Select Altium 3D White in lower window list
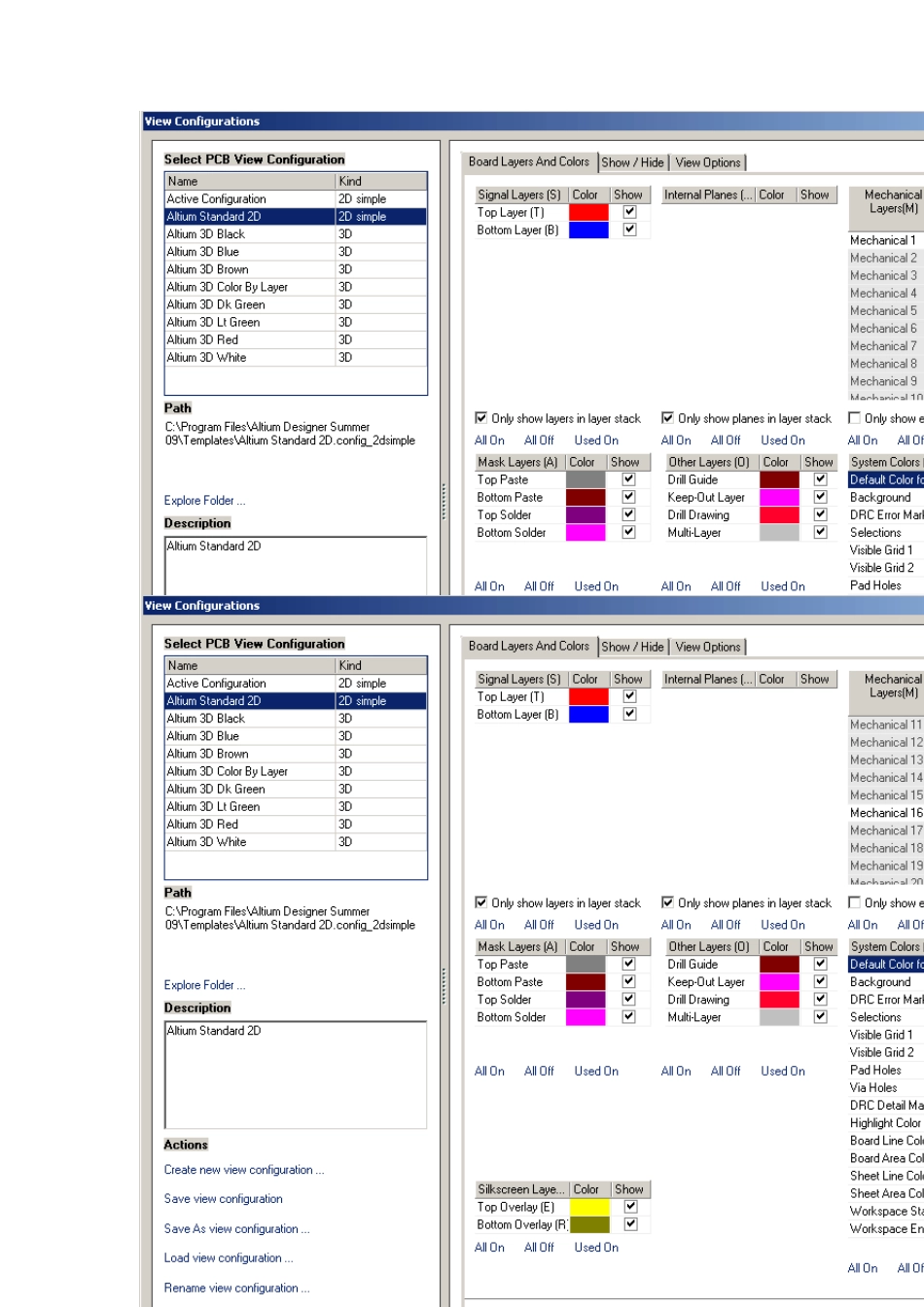924x1307 pixels. (x=296, y=842)
